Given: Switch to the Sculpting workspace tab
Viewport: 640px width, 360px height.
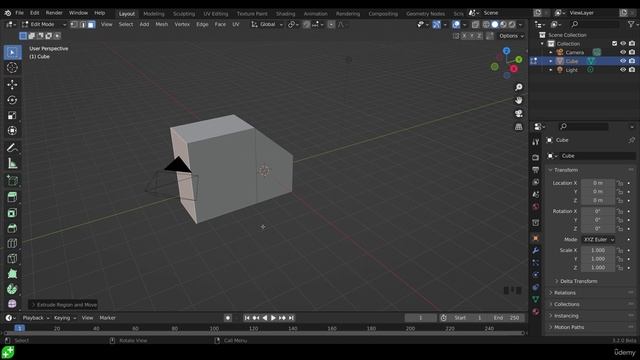Looking at the screenshot, I should (x=184, y=13).
